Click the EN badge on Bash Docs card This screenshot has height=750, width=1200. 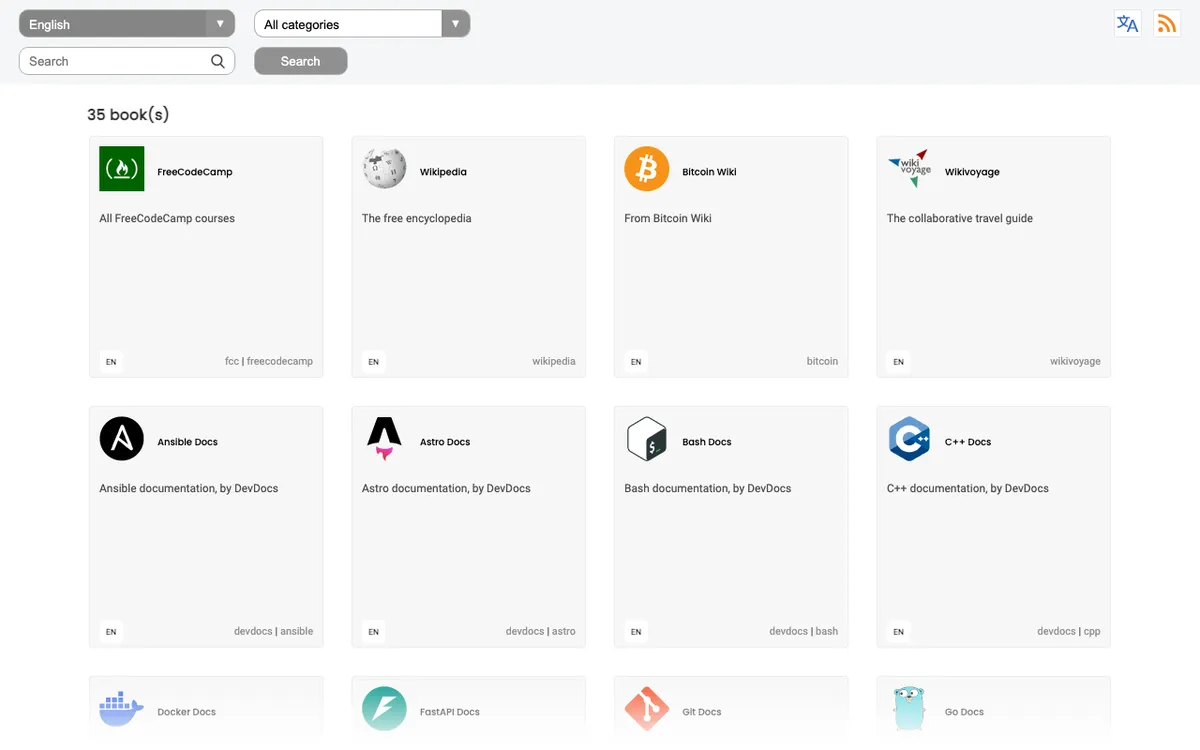[x=636, y=631]
